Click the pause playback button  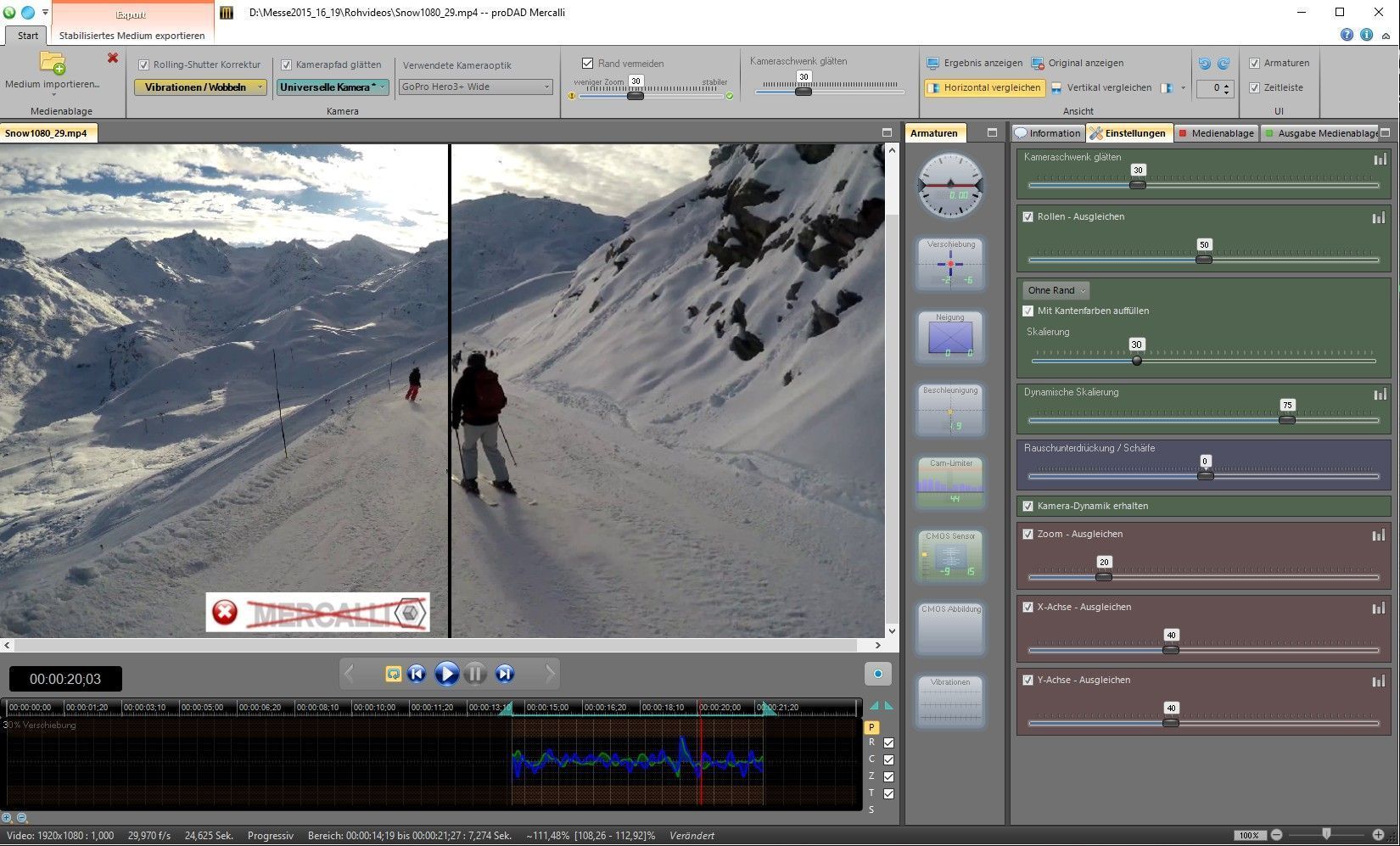pos(475,674)
